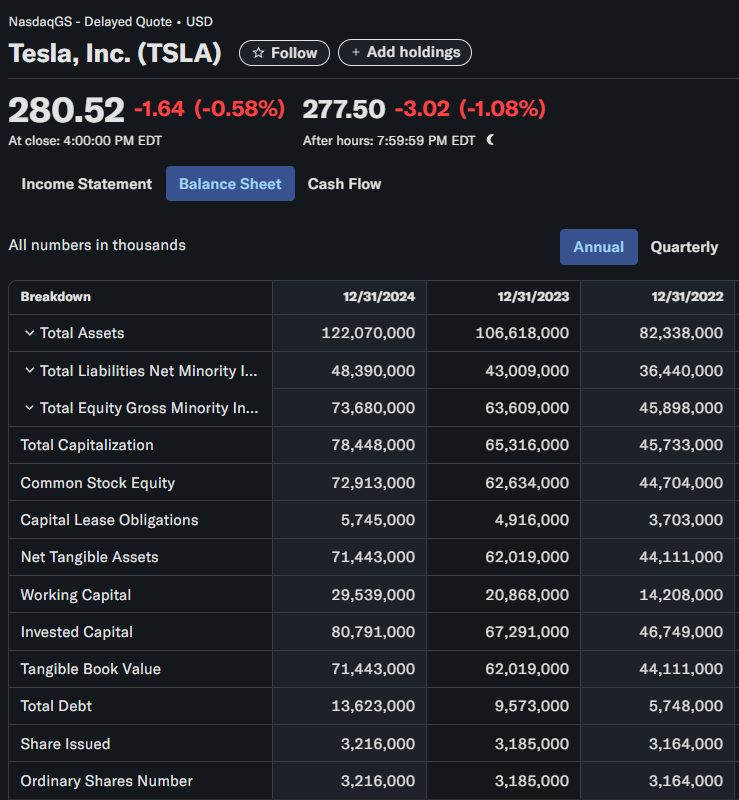Click the 12/31/2023 column header
The height and width of the screenshot is (800, 739).
pyautogui.click(x=533, y=297)
